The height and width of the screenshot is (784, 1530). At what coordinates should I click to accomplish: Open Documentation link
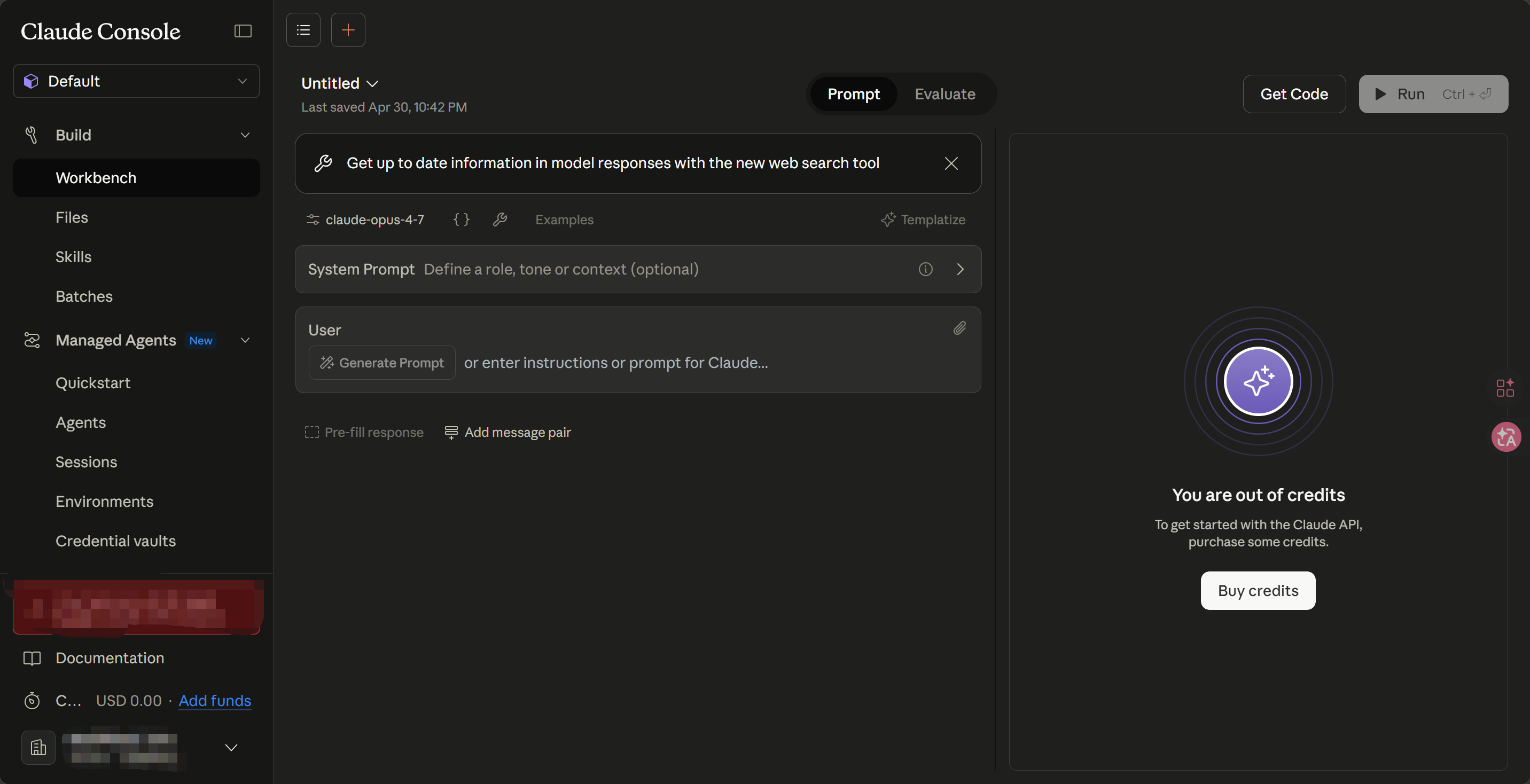pos(110,658)
